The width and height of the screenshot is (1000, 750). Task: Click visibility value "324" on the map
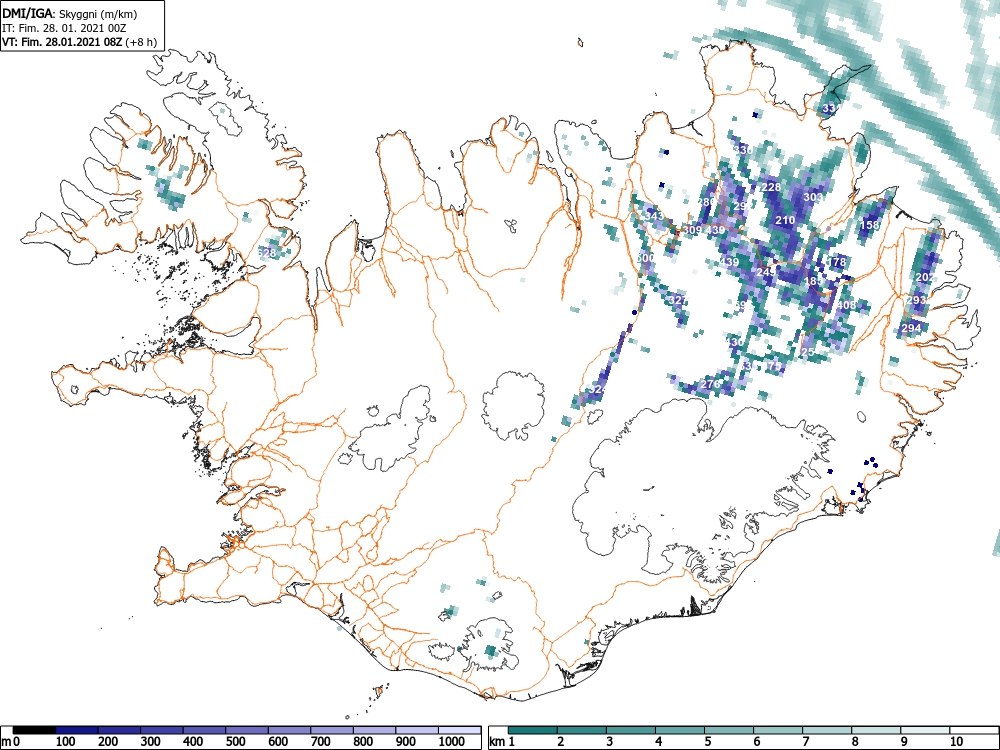tap(597, 390)
